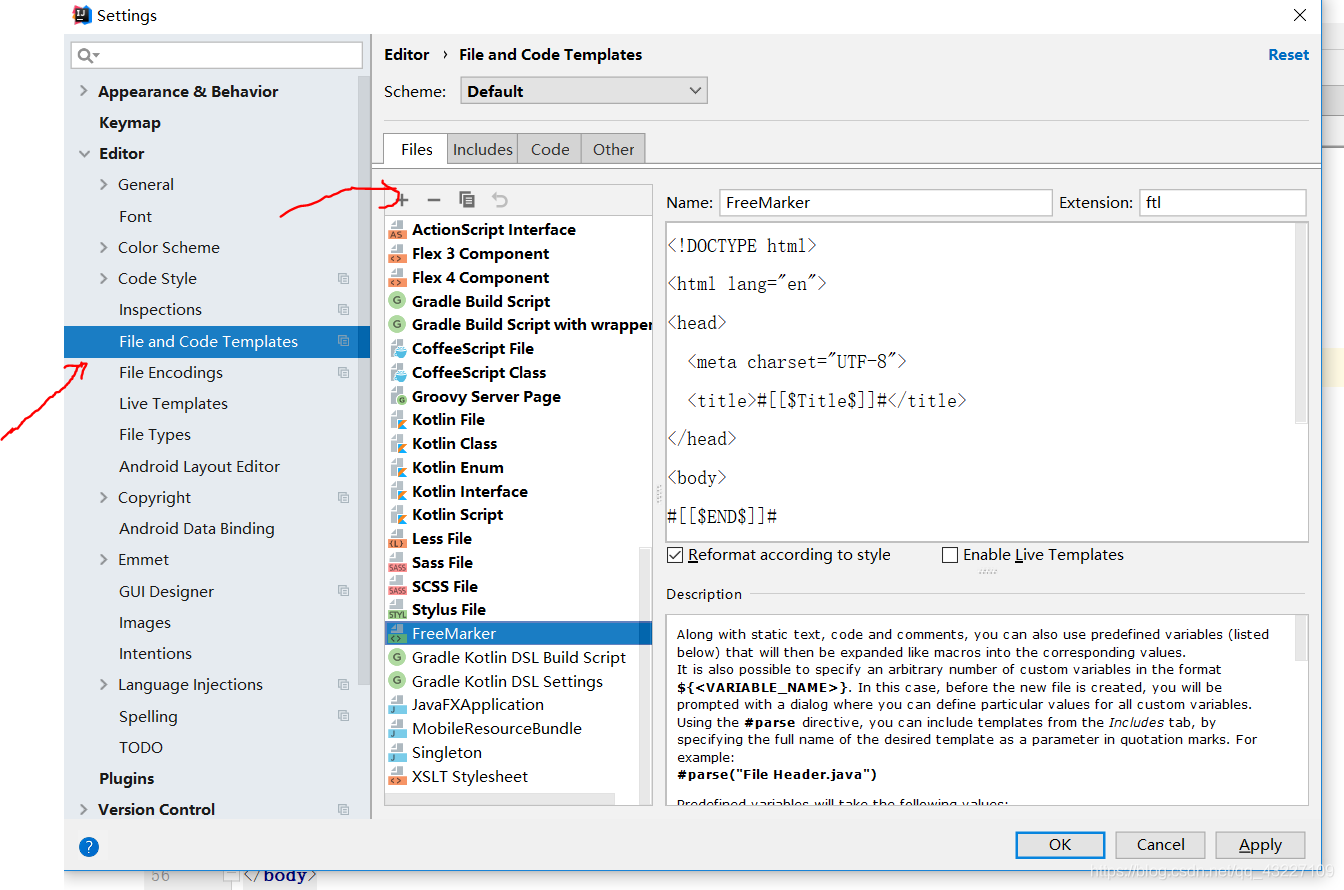1344x890 pixels.
Task: Select File Types settings page
Action: 155,435
